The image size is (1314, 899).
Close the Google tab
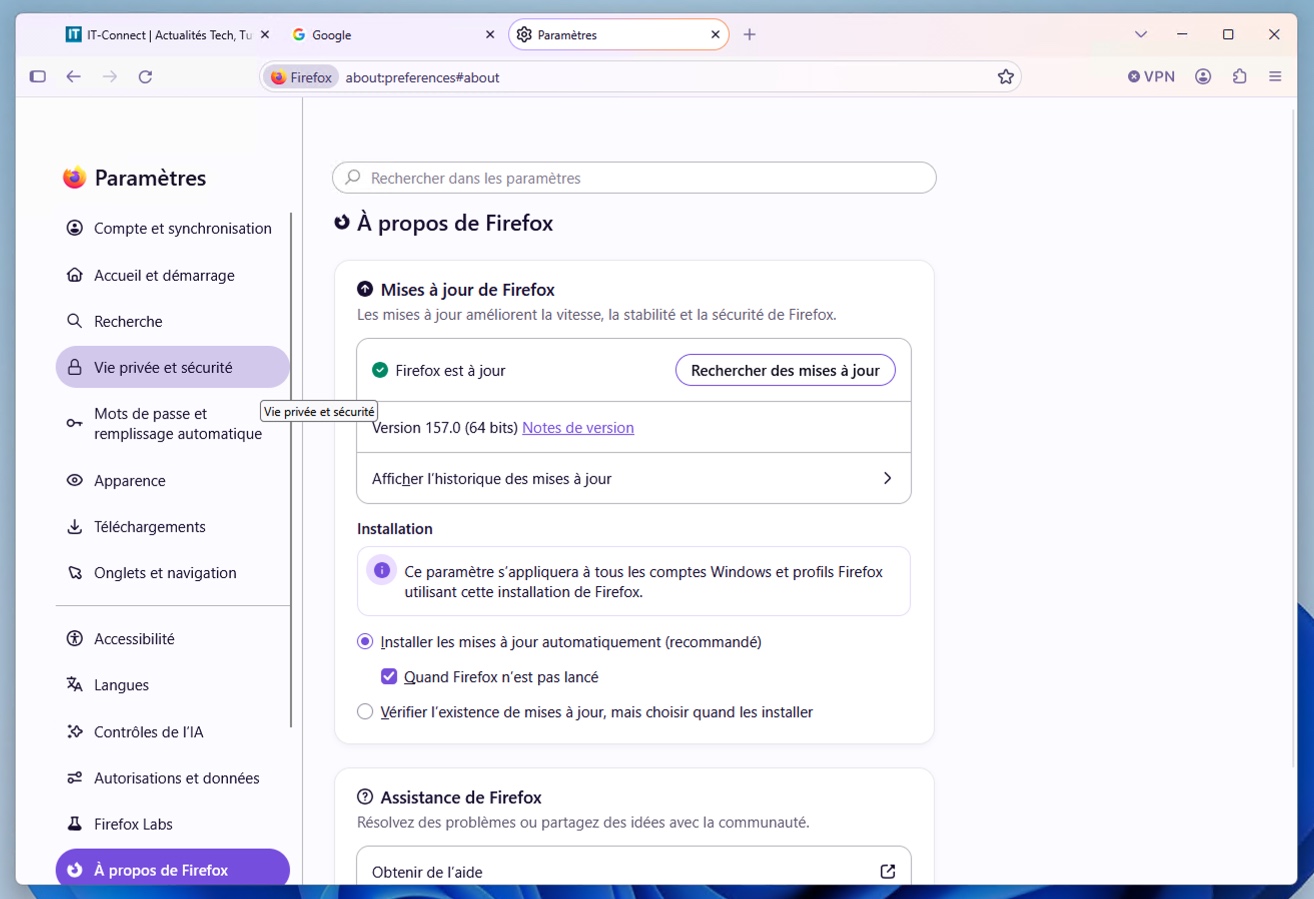pos(490,35)
